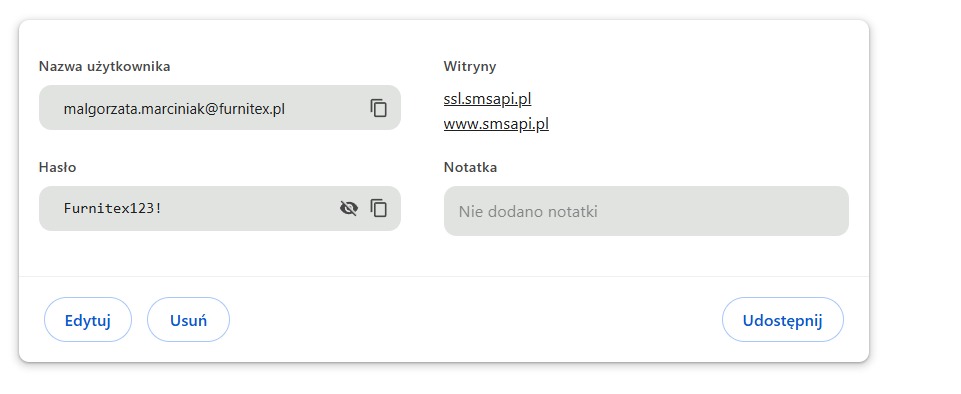This screenshot has width=961, height=394.
Task: Select the password field showing Furnitex123!
Action: coord(219,208)
